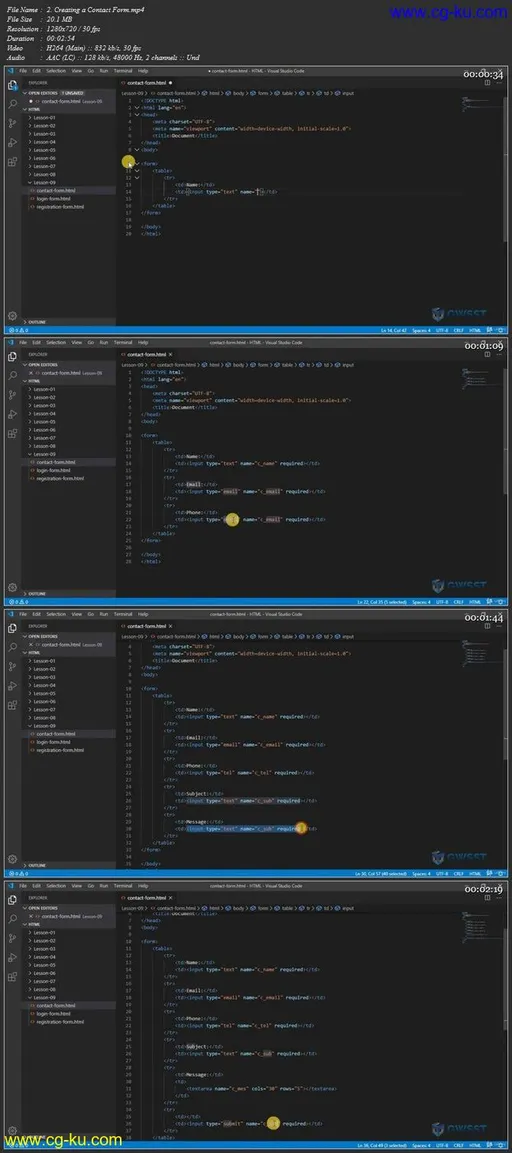The image size is (512, 1153).
Task: Open Run and Debug in the 00:01:09 frame
Action: pyautogui.click(x=12, y=413)
